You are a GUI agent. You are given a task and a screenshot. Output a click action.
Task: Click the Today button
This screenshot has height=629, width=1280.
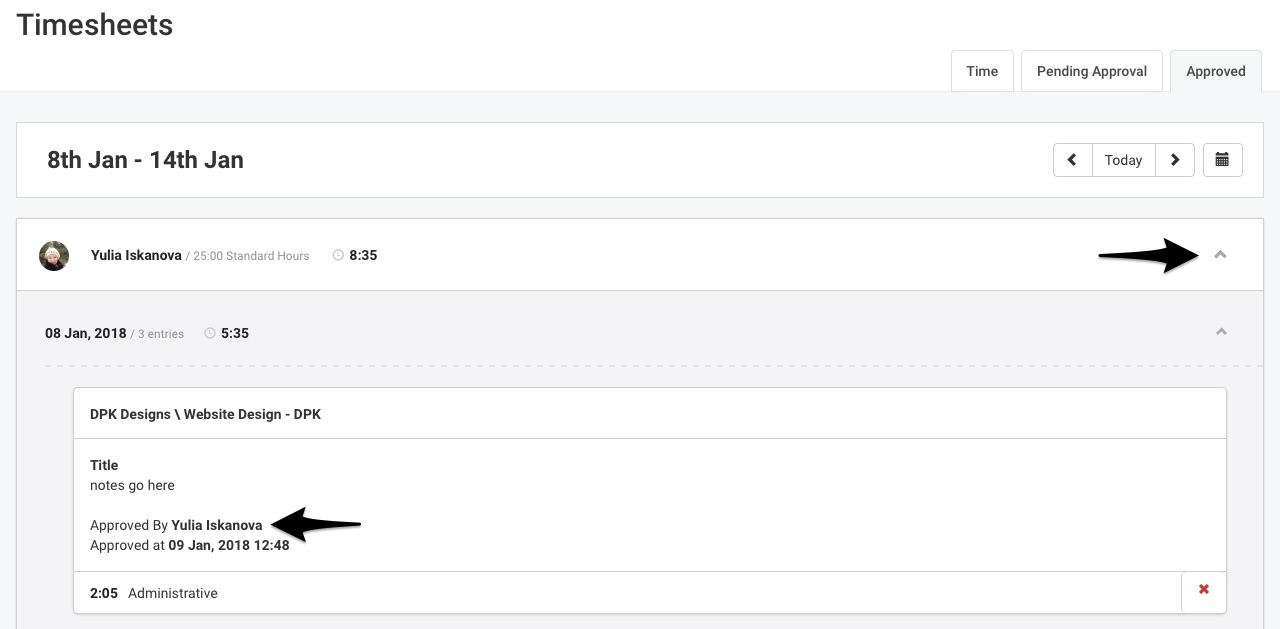pyautogui.click(x=1123, y=160)
